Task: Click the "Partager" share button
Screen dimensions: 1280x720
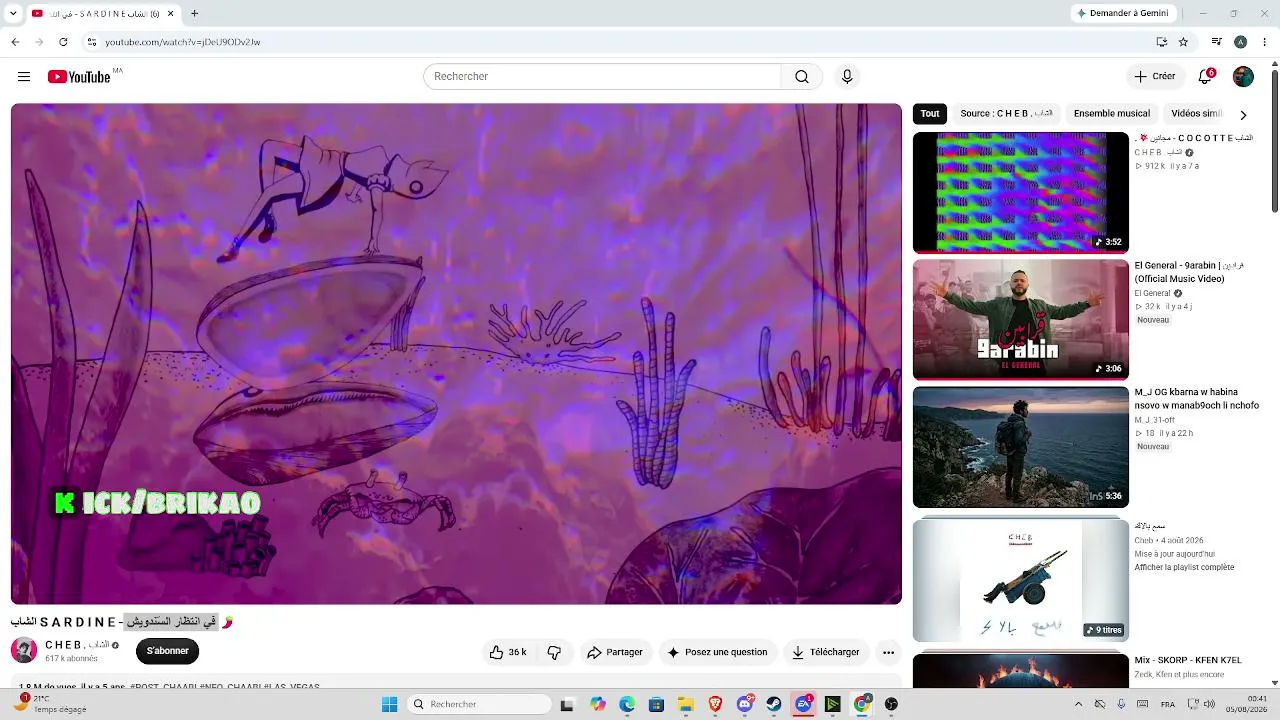Action: tap(615, 652)
